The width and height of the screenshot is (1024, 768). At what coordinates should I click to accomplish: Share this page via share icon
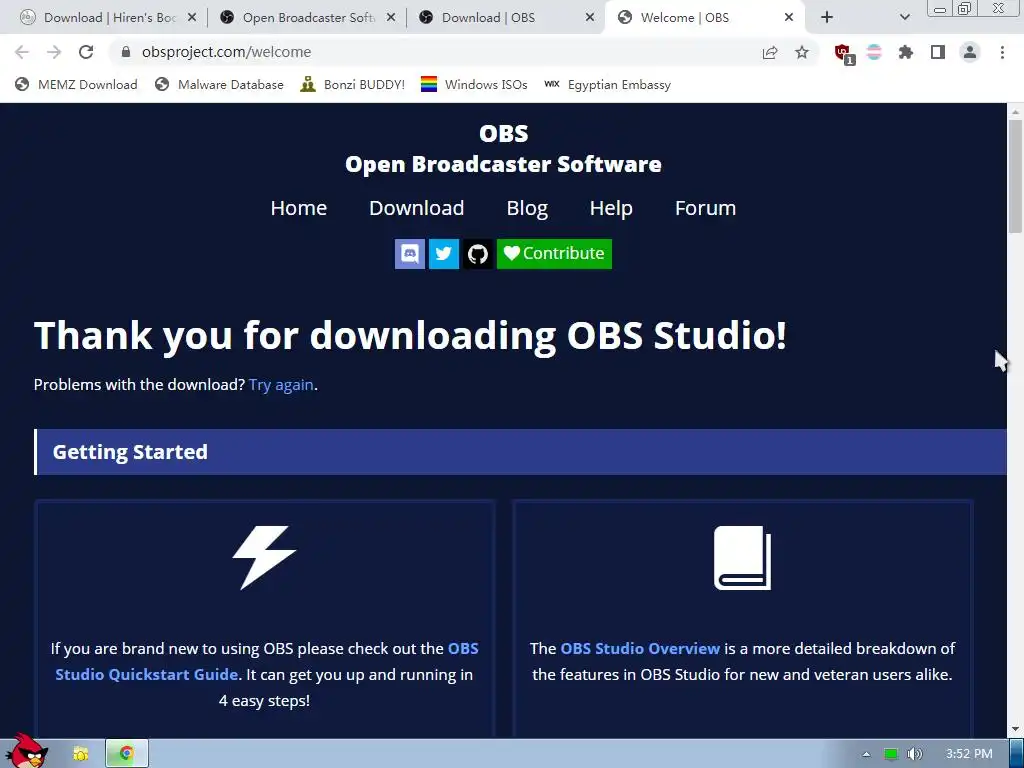tap(770, 52)
